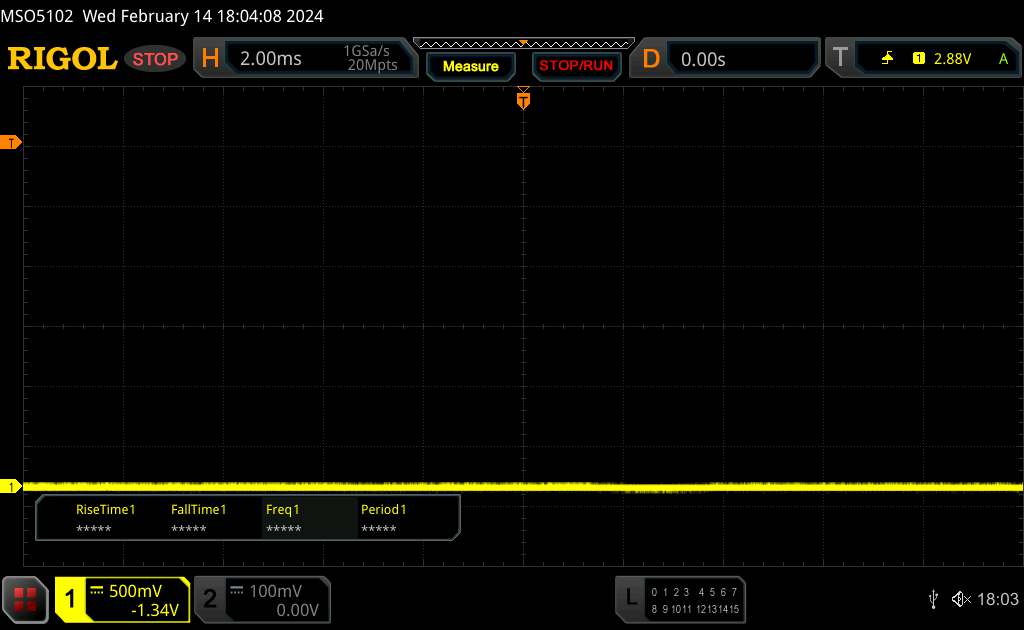Select the 2.88V trigger level value
The width and height of the screenshot is (1024, 630).
(952, 59)
